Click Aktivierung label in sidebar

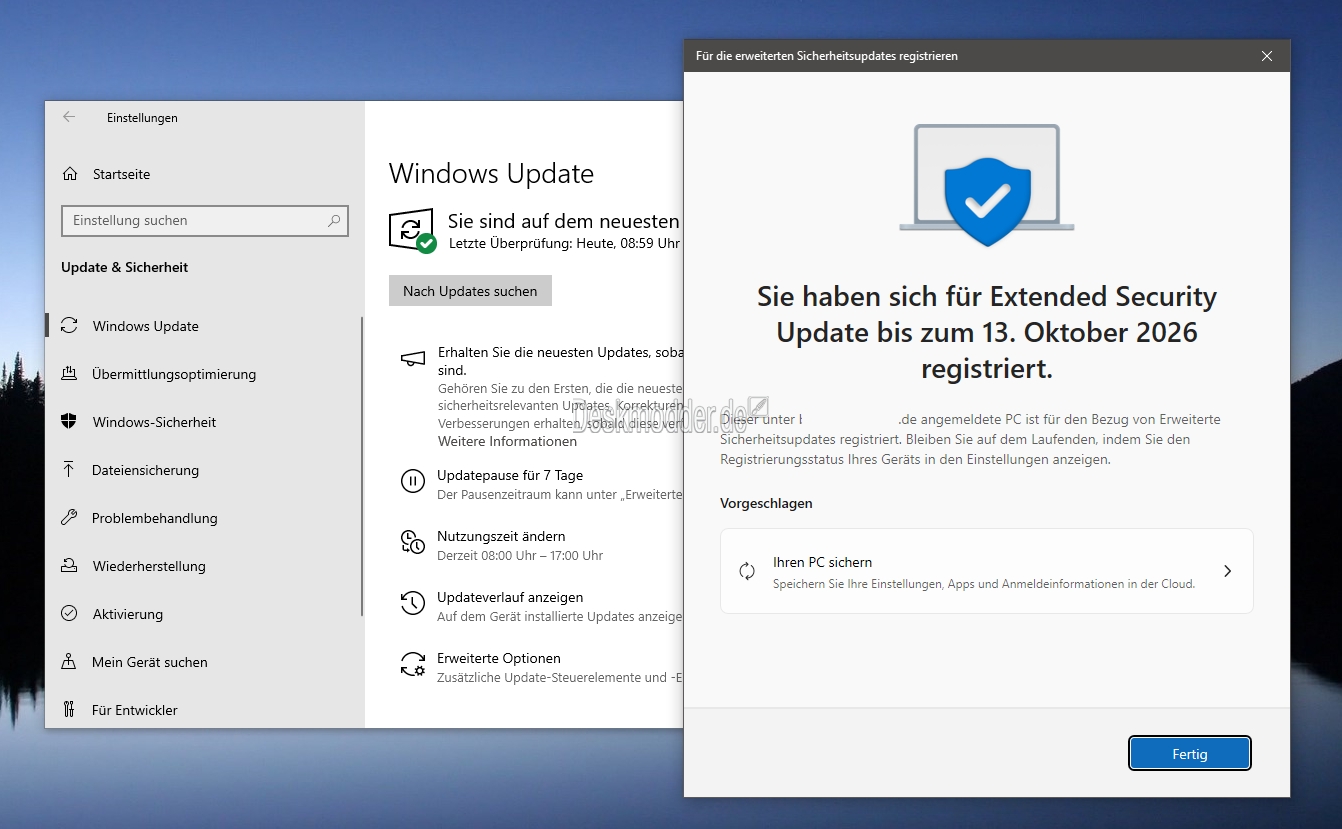(128, 614)
